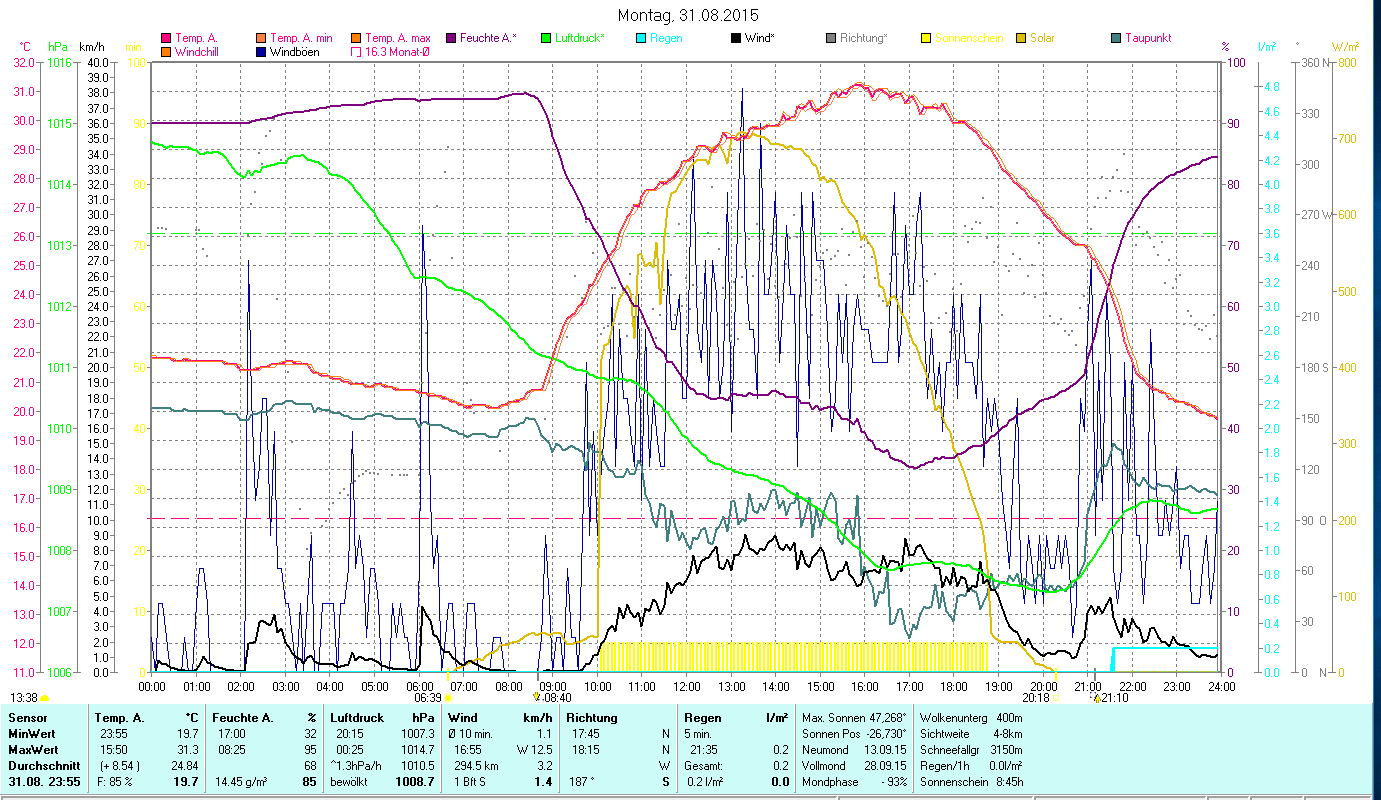
Task: Select the Taupunkt legend label
Action: click(1147, 38)
